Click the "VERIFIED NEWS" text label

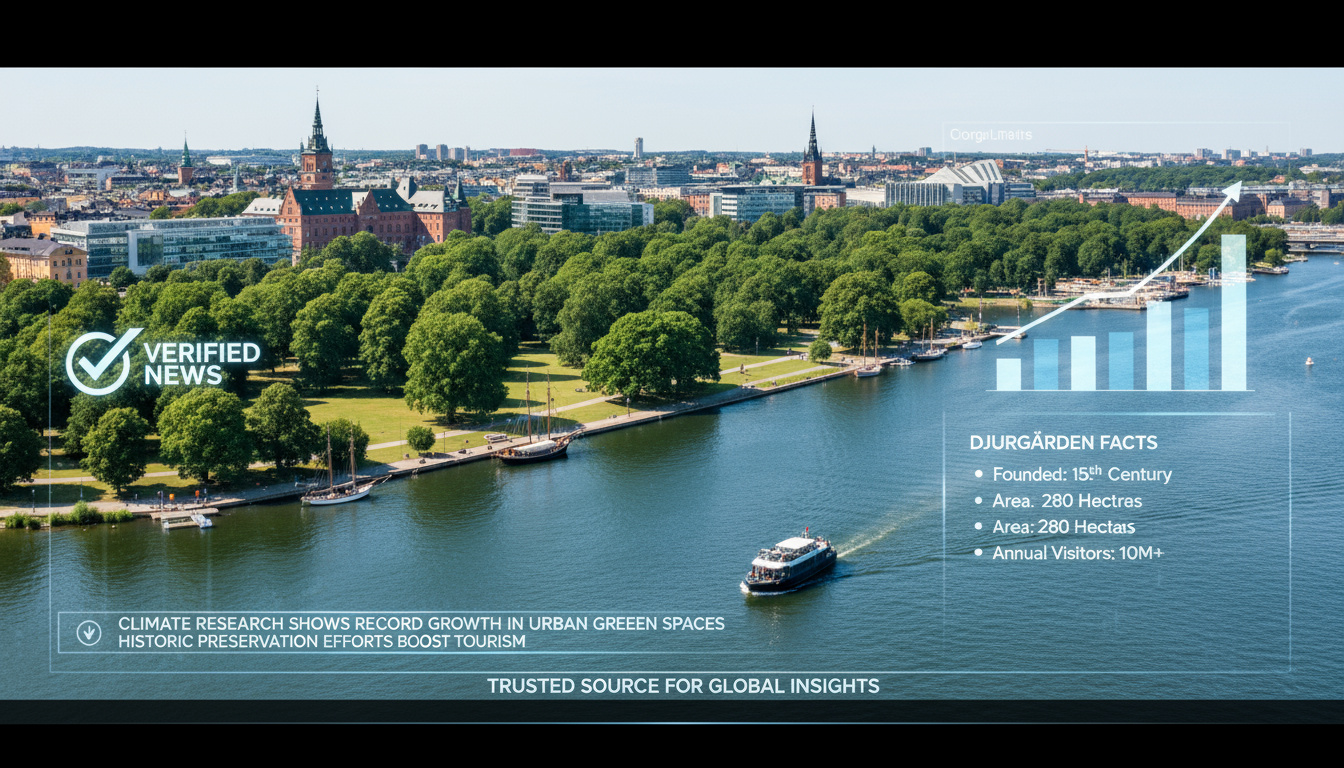(x=202, y=363)
